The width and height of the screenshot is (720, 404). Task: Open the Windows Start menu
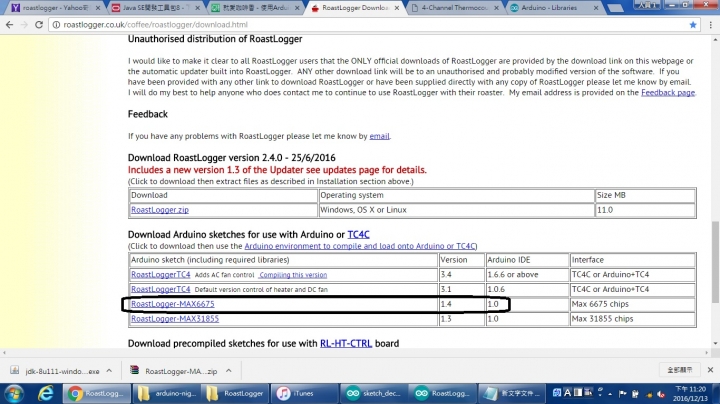tap(15, 393)
